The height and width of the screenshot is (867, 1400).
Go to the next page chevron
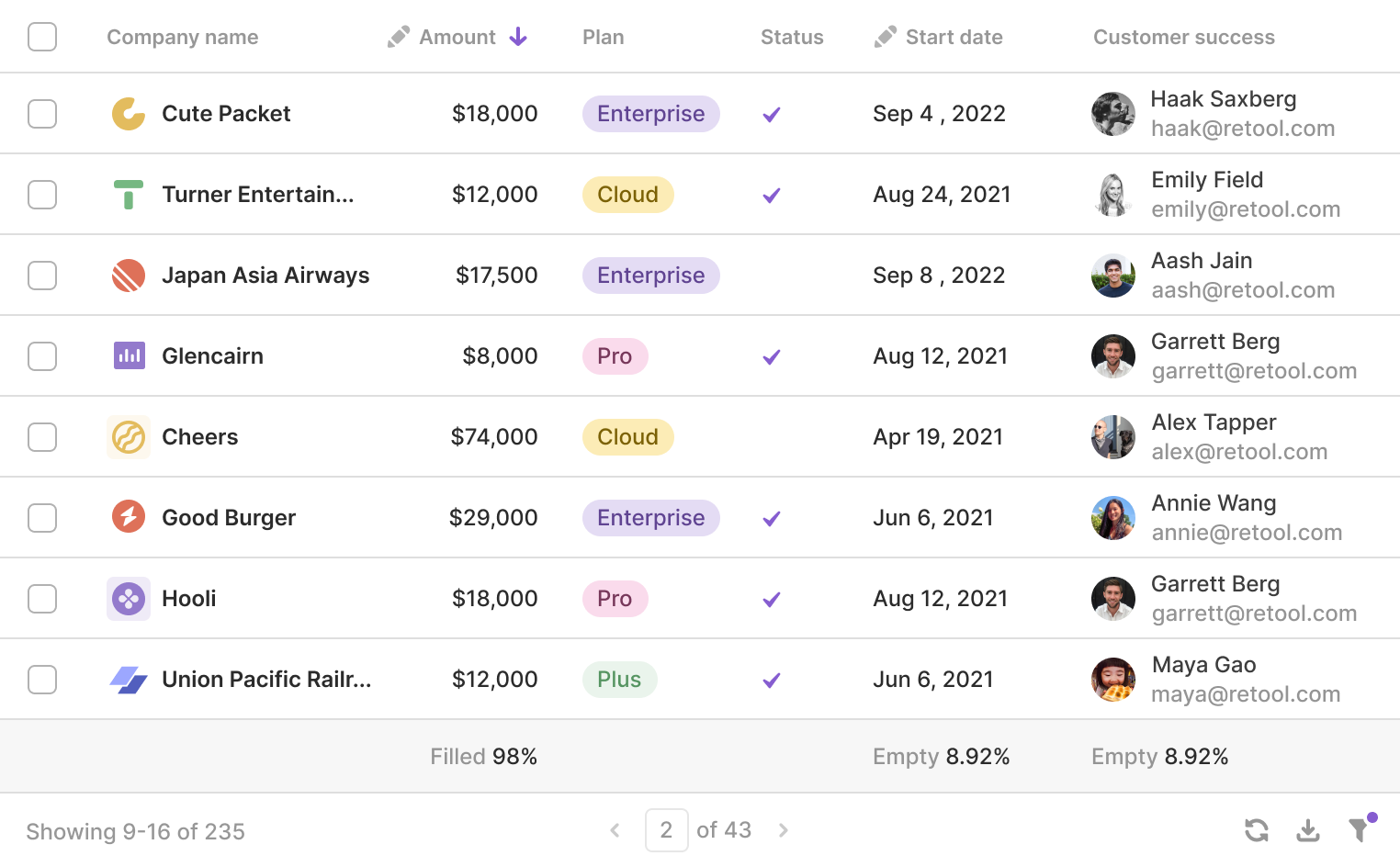784,830
